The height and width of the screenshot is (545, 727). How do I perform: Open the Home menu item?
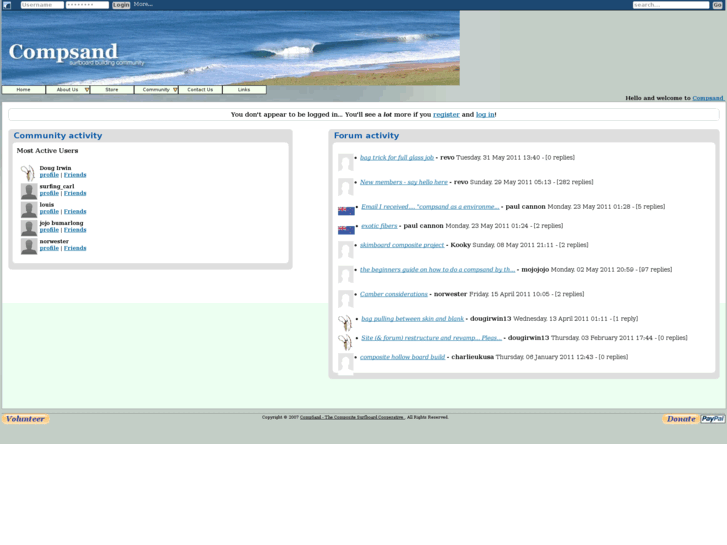[24, 90]
